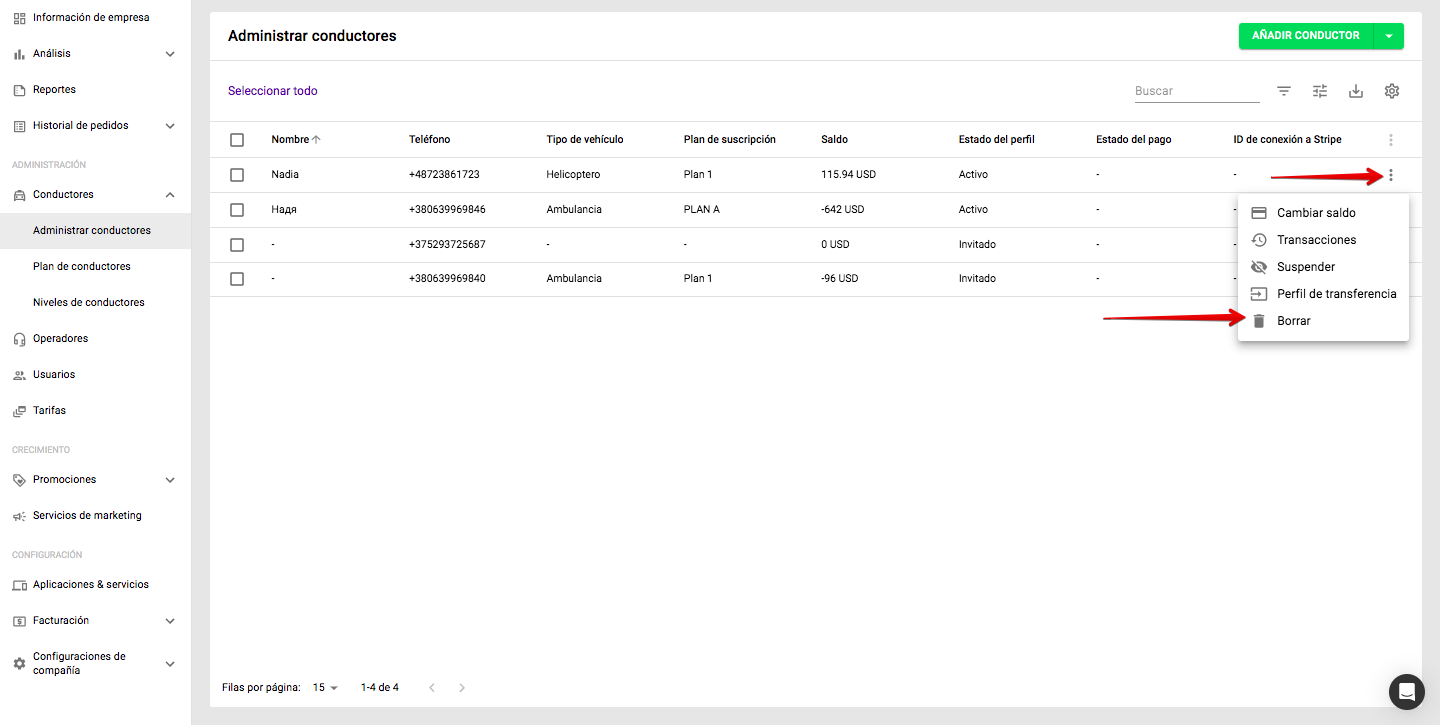Click the Promociones tag icon
1440x725 pixels.
point(19,480)
